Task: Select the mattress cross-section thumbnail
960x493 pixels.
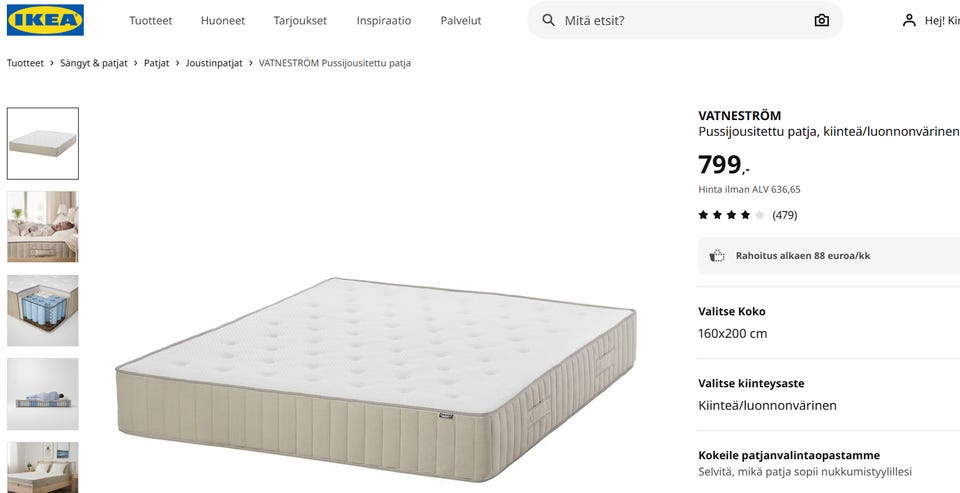Action: (43, 311)
